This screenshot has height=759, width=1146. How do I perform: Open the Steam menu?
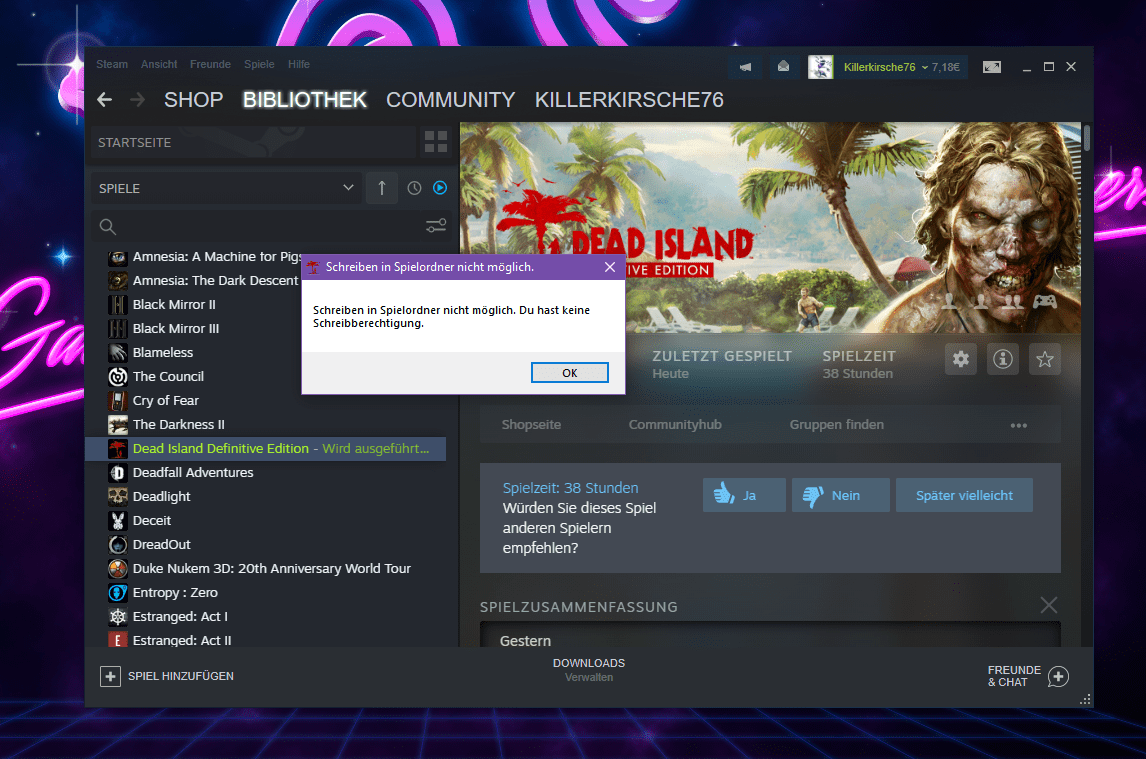pyautogui.click(x=112, y=64)
